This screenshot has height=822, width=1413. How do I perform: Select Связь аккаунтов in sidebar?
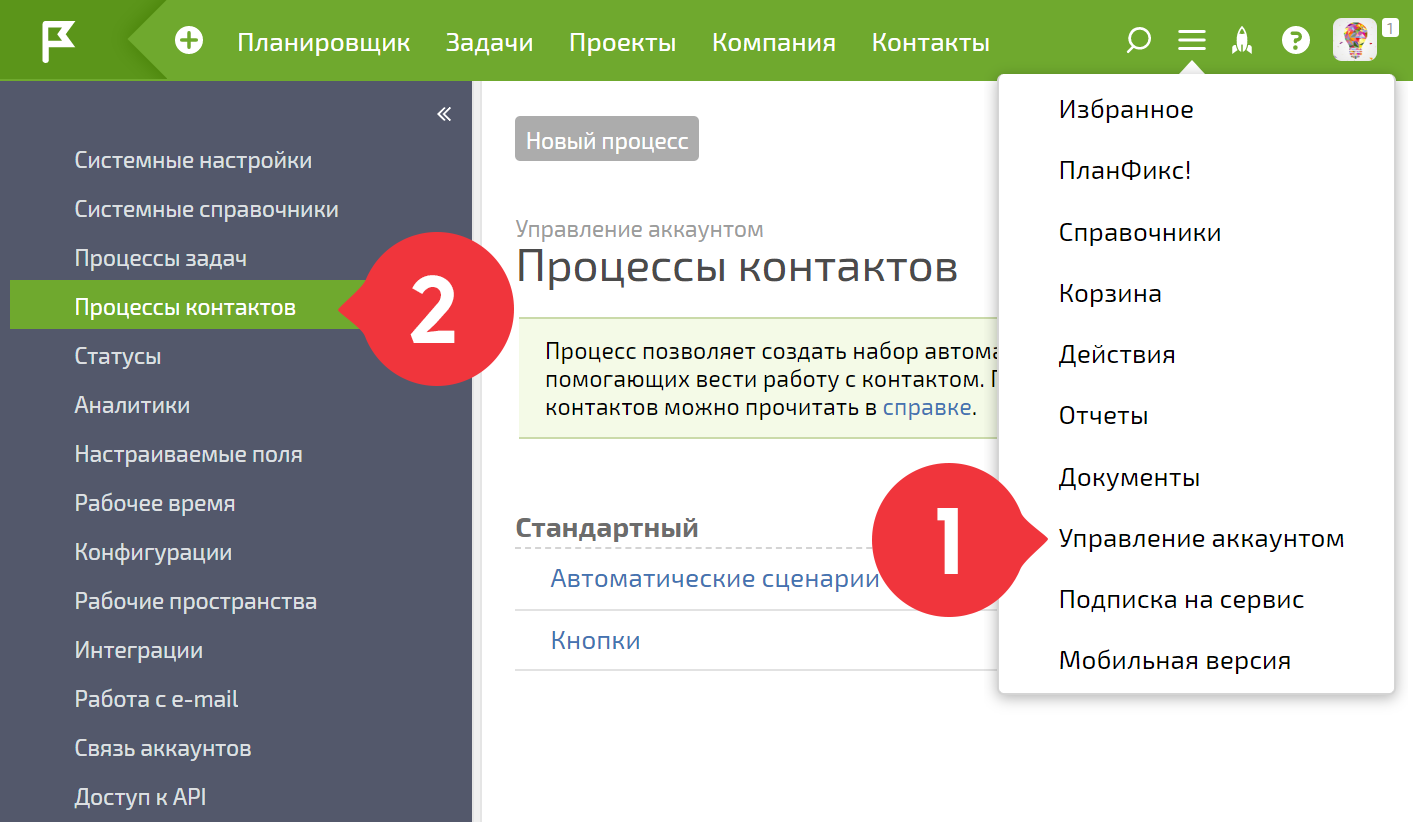tap(163, 748)
